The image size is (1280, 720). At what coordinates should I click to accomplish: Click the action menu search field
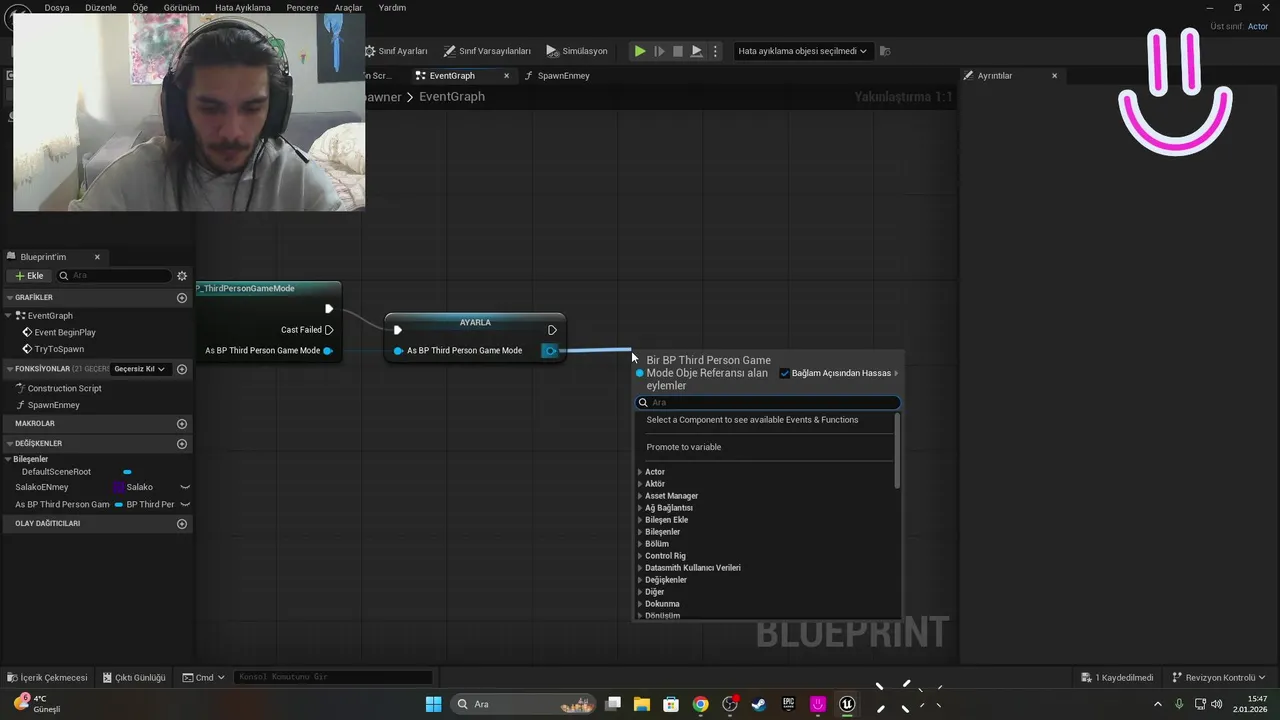click(x=768, y=403)
